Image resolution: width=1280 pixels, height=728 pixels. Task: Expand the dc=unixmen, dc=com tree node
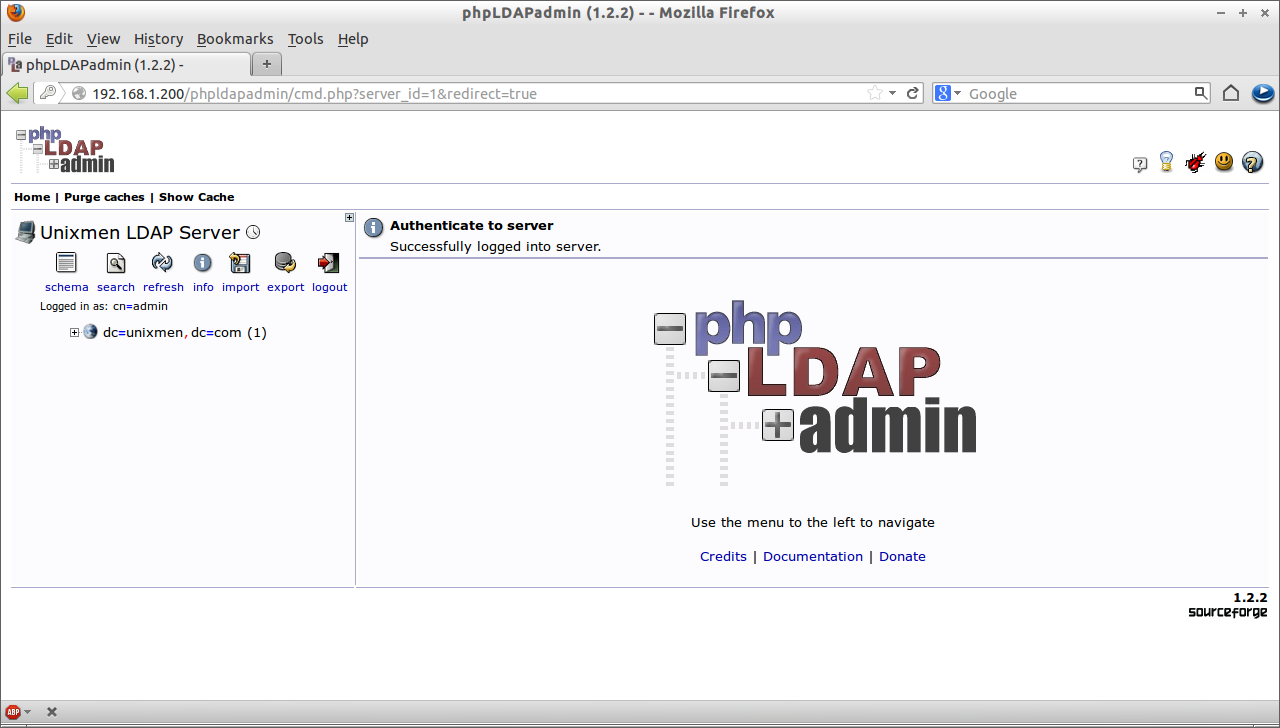[x=74, y=333]
